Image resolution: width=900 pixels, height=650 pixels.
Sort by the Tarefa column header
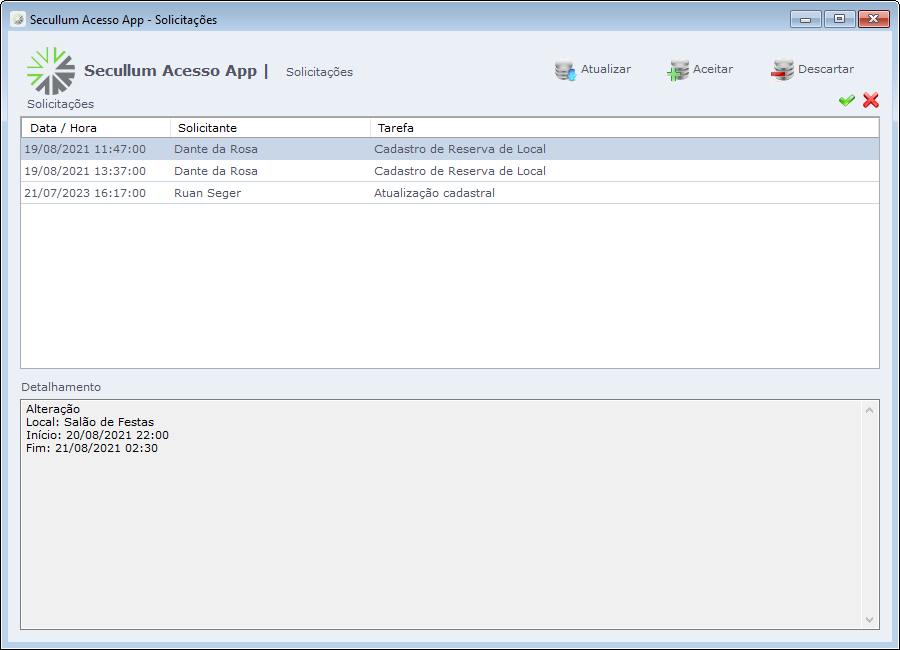(624, 128)
